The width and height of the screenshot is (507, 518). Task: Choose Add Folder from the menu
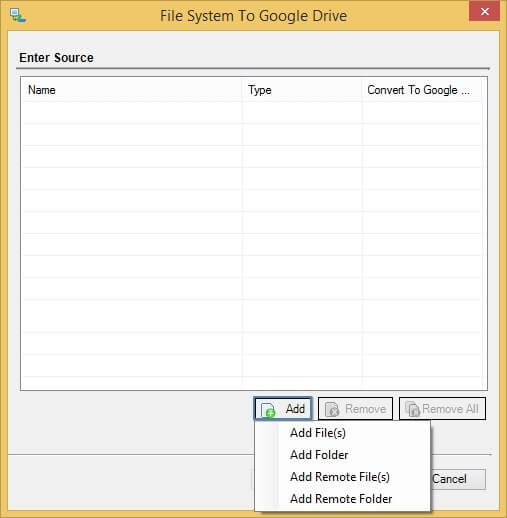[342, 455]
